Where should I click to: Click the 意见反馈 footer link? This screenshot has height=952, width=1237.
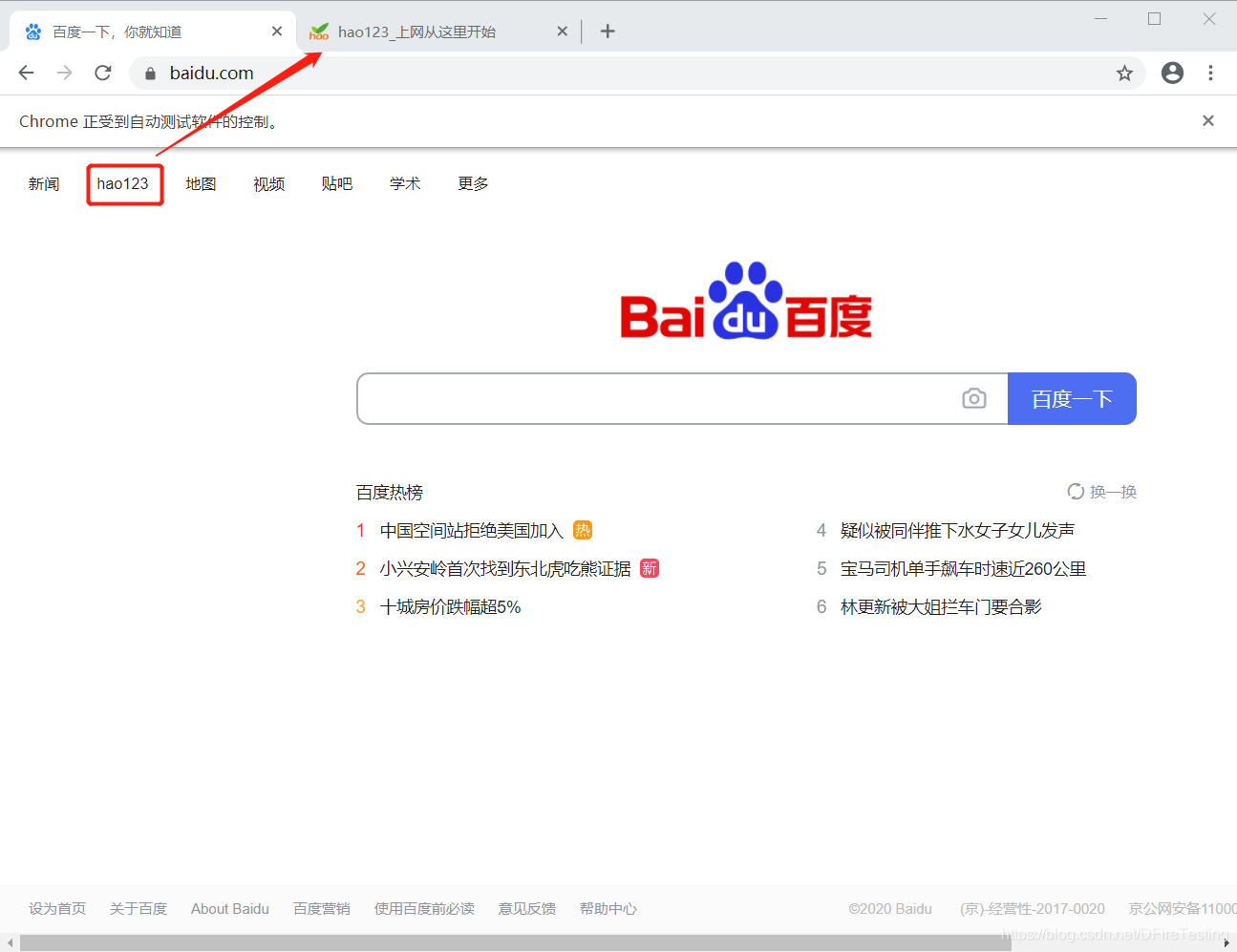(x=526, y=908)
